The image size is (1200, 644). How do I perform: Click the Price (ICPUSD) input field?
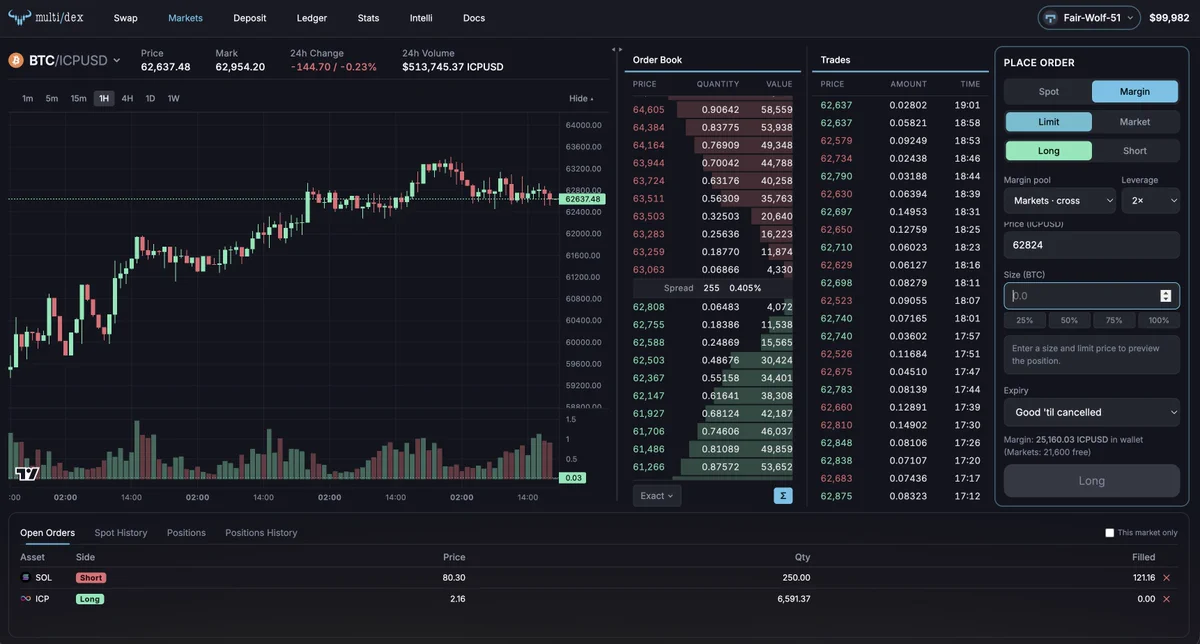click(1092, 245)
